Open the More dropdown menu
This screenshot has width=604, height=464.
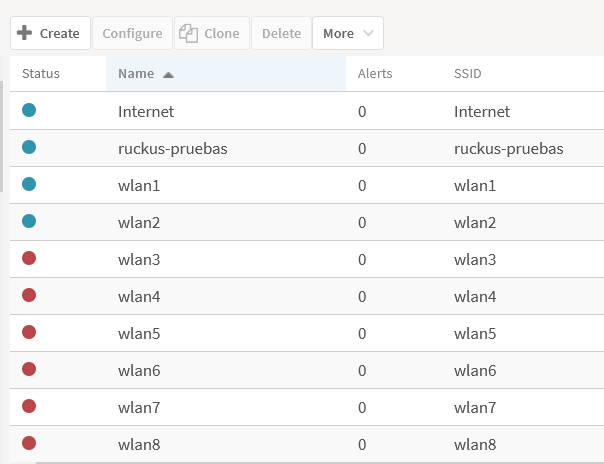tap(347, 33)
